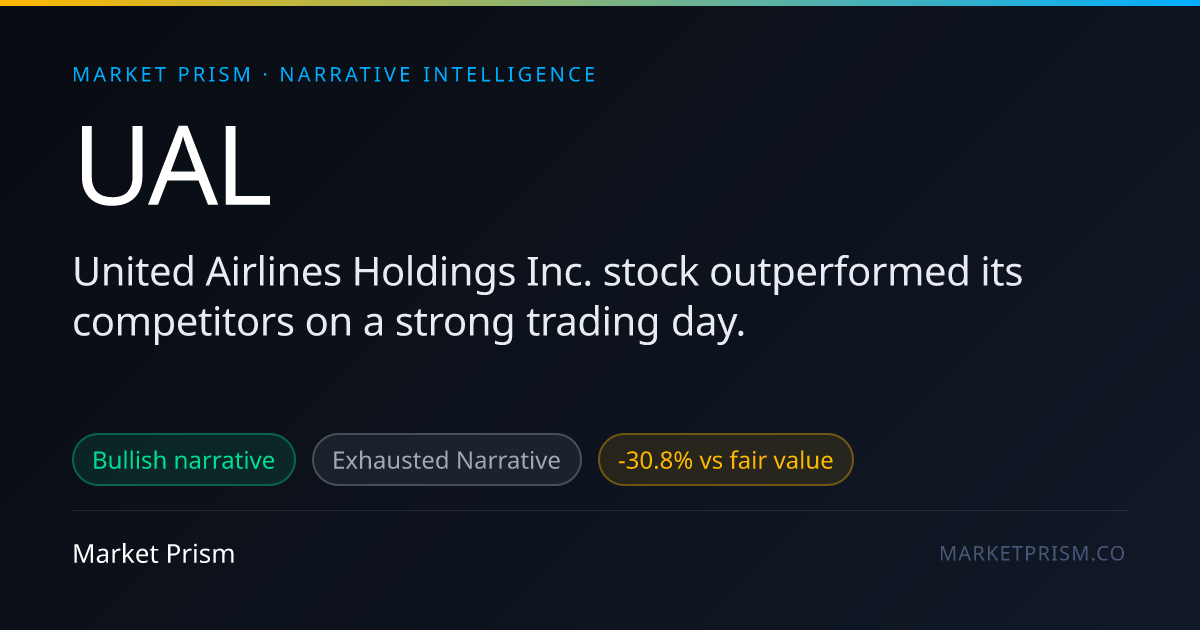The image size is (1200, 630).
Task: Click the MARKET PRISM header text
Action: click(162, 75)
